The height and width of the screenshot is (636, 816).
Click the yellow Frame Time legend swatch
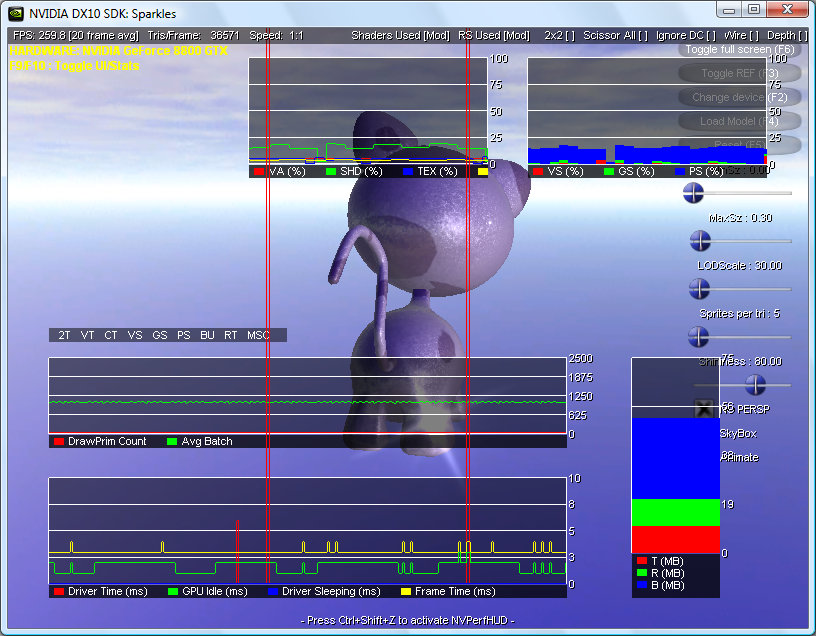pos(405,591)
